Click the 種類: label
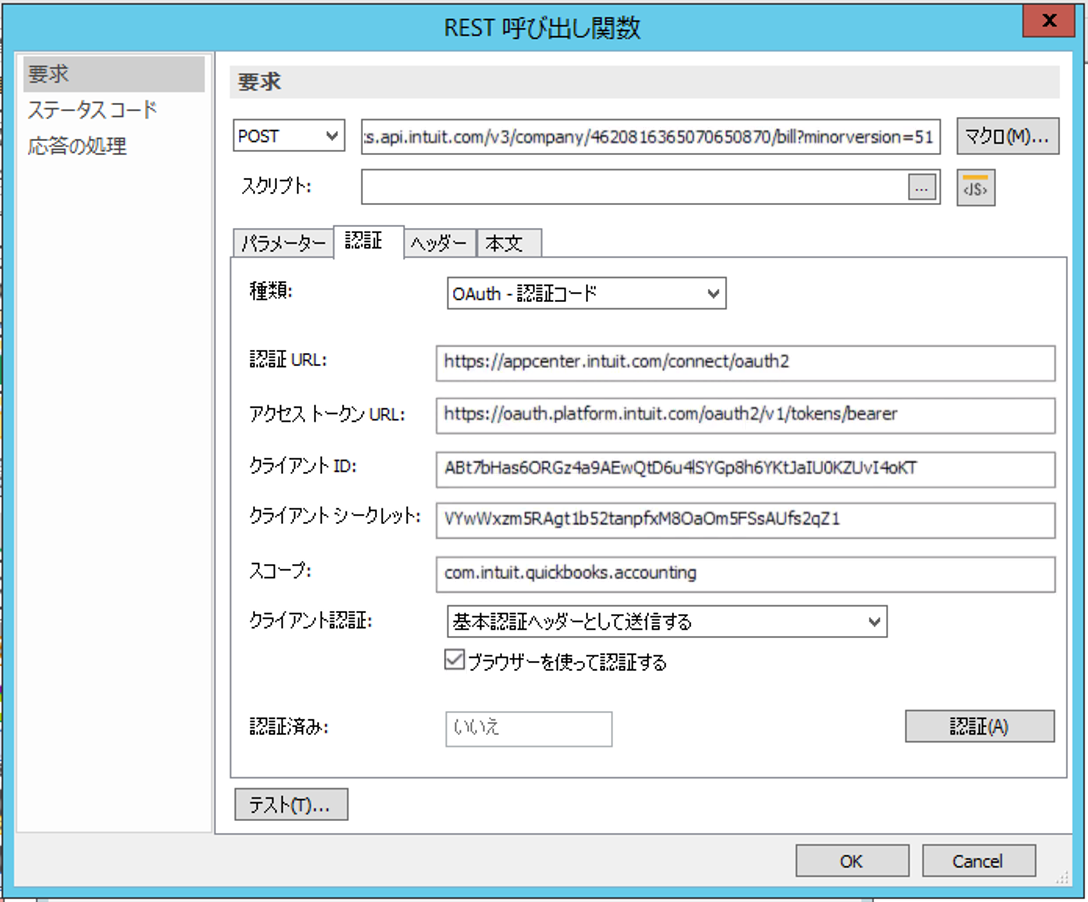This screenshot has height=902, width=1088. 271,291
